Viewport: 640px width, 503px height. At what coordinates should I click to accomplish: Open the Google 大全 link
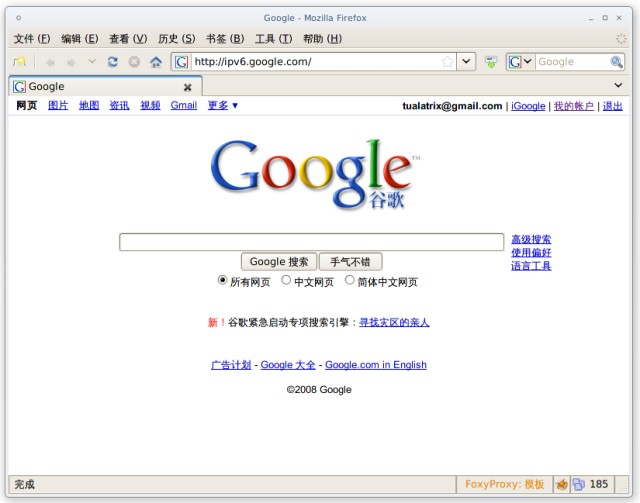(288, 365)
